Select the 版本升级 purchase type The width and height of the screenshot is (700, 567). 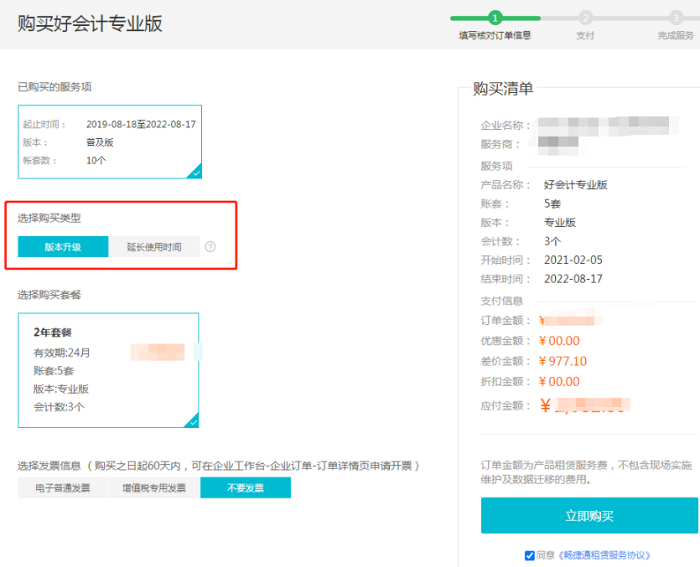pos(63,246)
